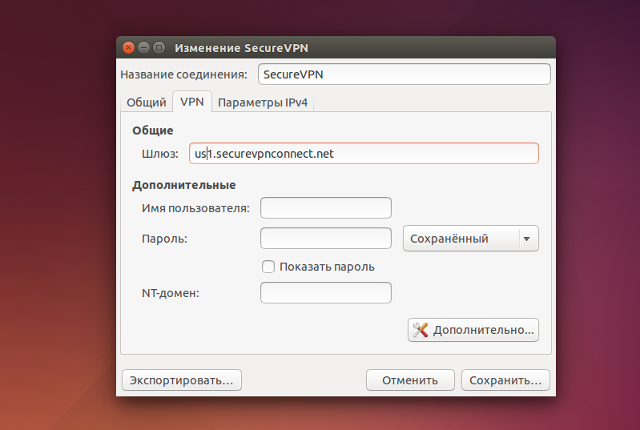Viewport: 640px width, 430px height.
Task: Click the Пароль label
Action: point(164,239)
